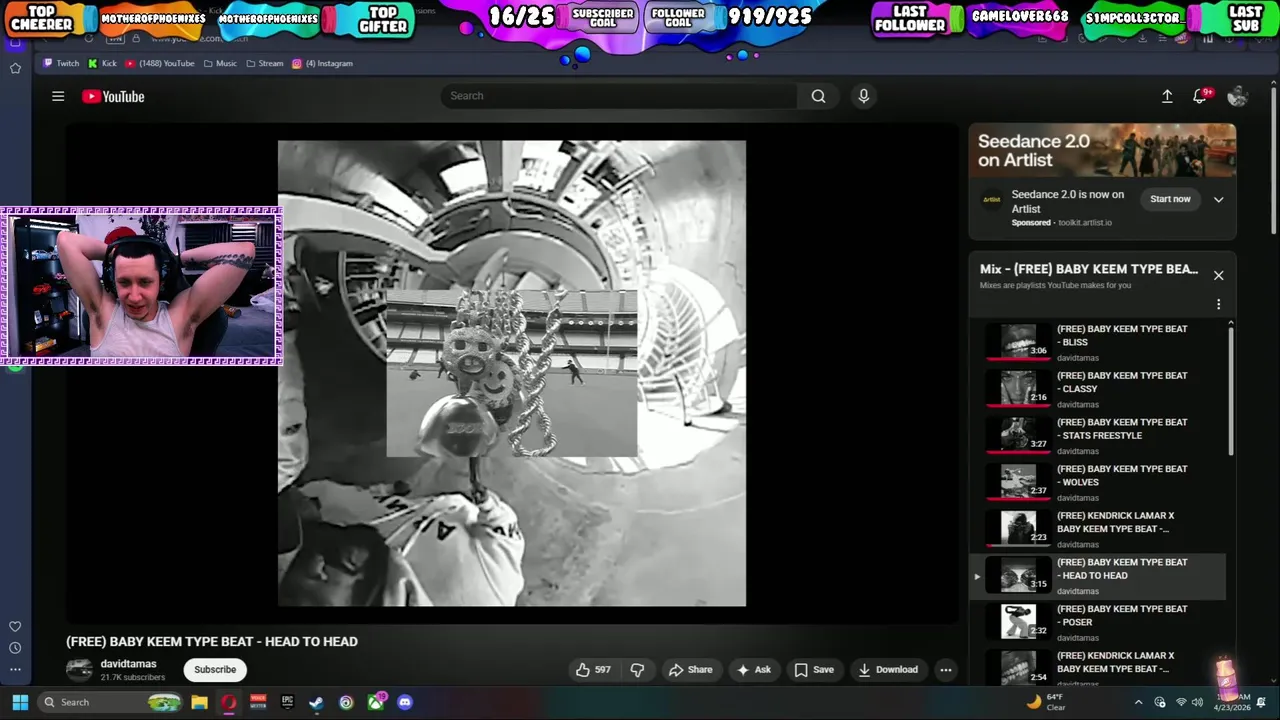
Task: Focus the YouTube search field
Action: point(620,96)
